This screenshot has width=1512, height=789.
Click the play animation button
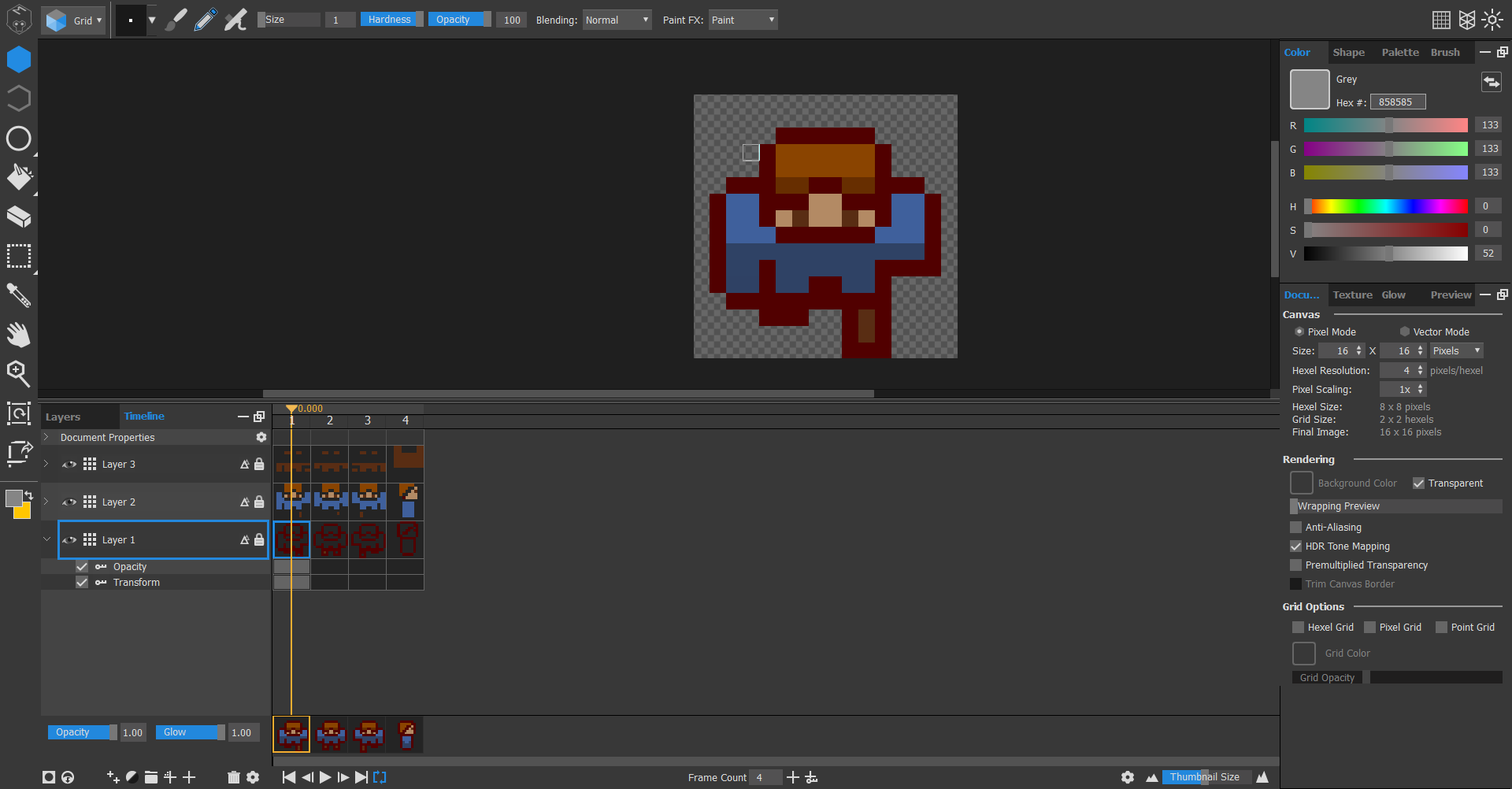click(x=325, y=777)
